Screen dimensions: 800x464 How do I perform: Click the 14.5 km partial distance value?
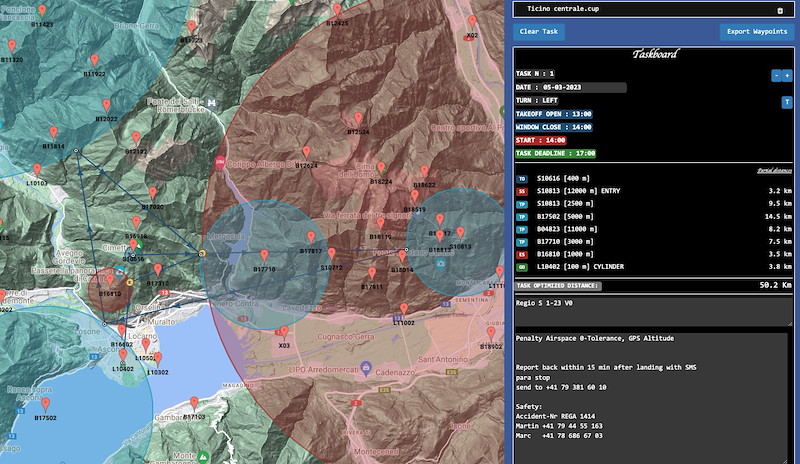click(778, 216)
